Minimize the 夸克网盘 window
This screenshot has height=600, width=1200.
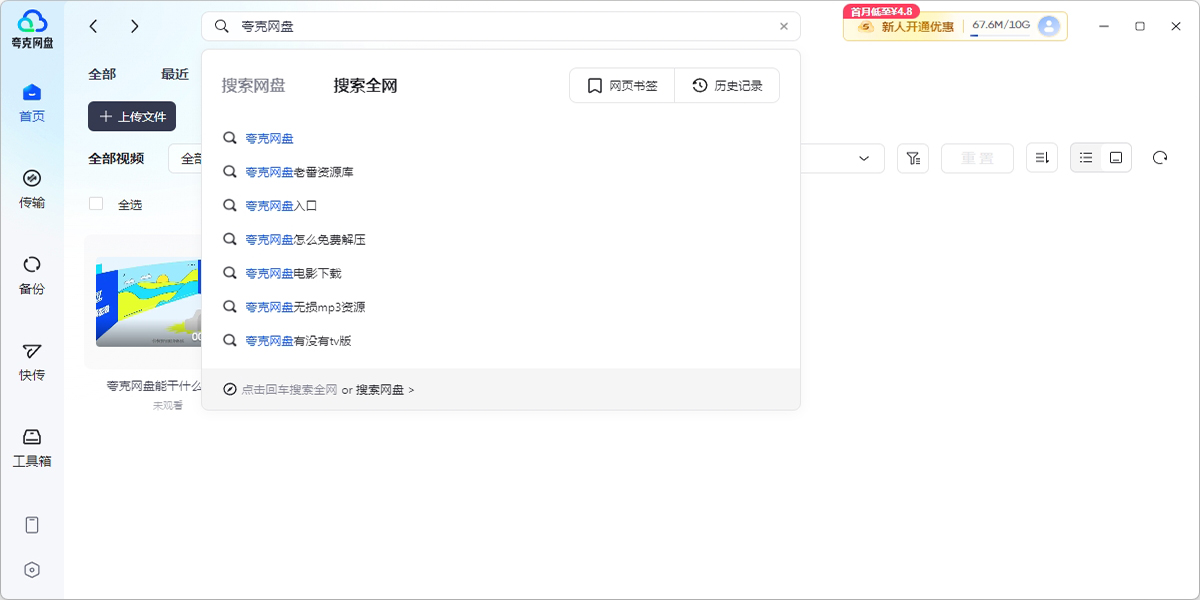point(1103,26)
